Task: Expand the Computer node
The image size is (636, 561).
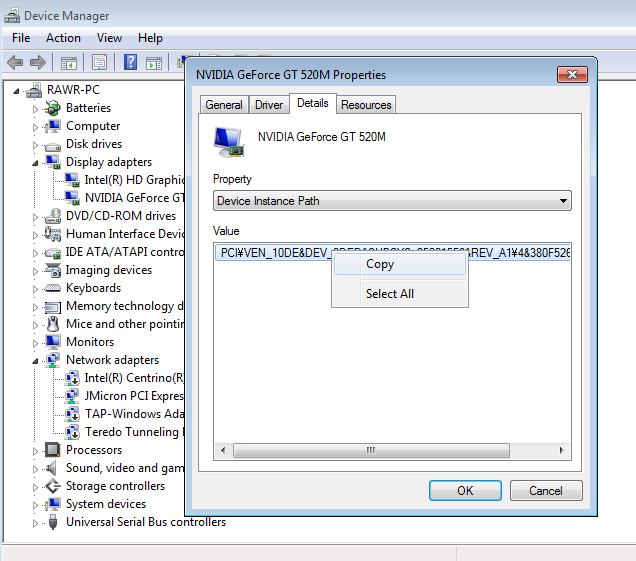Action: point(35,127)
